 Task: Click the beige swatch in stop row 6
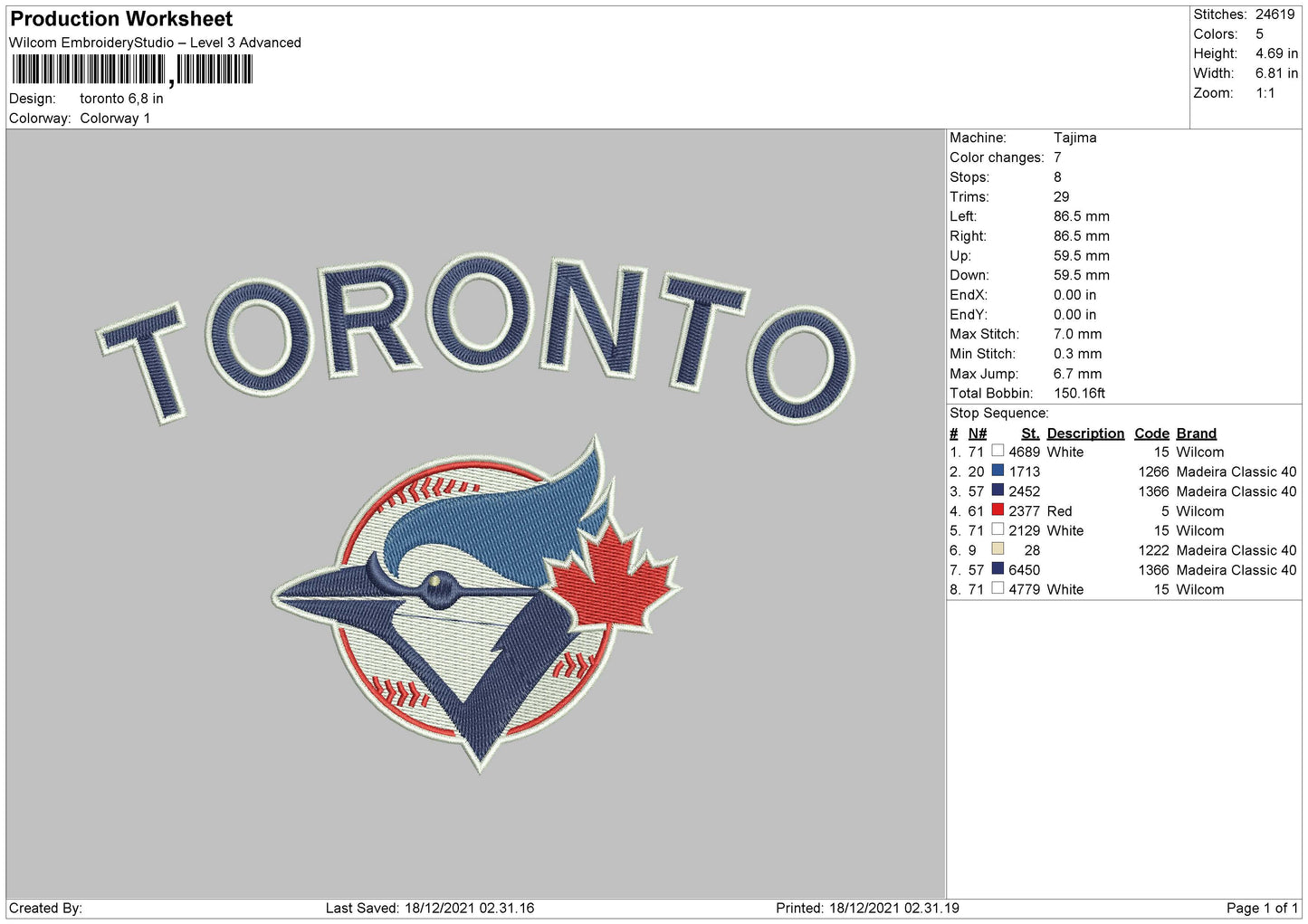tap(998, 549)
